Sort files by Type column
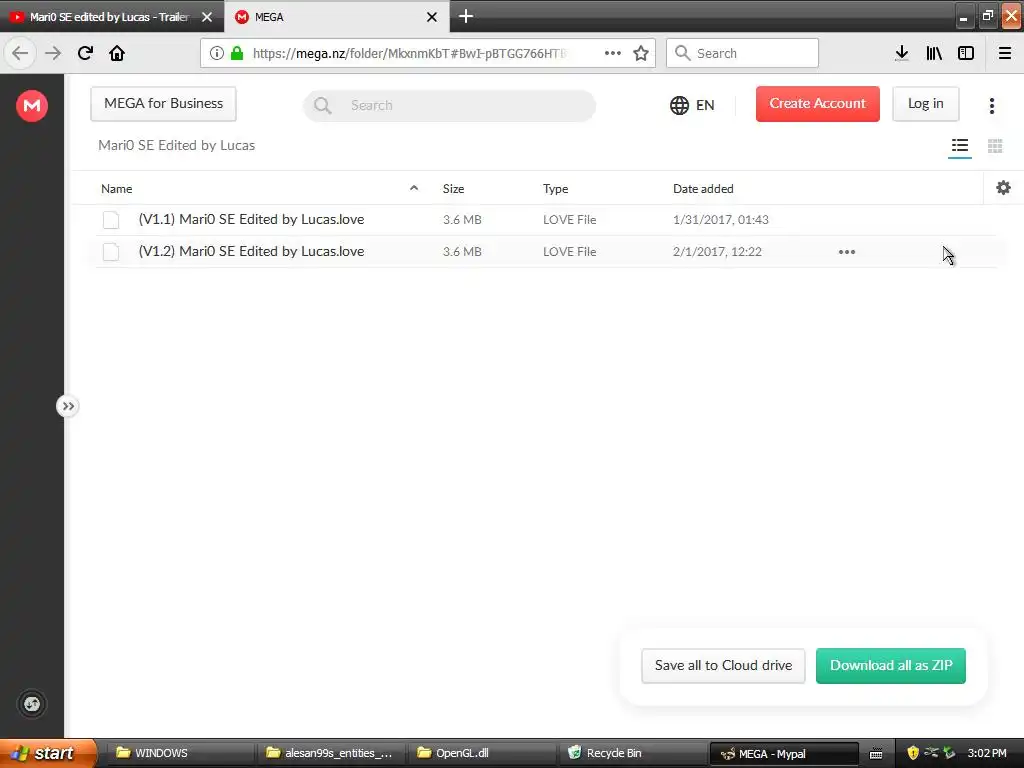The image size is (1024, 768). coord(556,189)
